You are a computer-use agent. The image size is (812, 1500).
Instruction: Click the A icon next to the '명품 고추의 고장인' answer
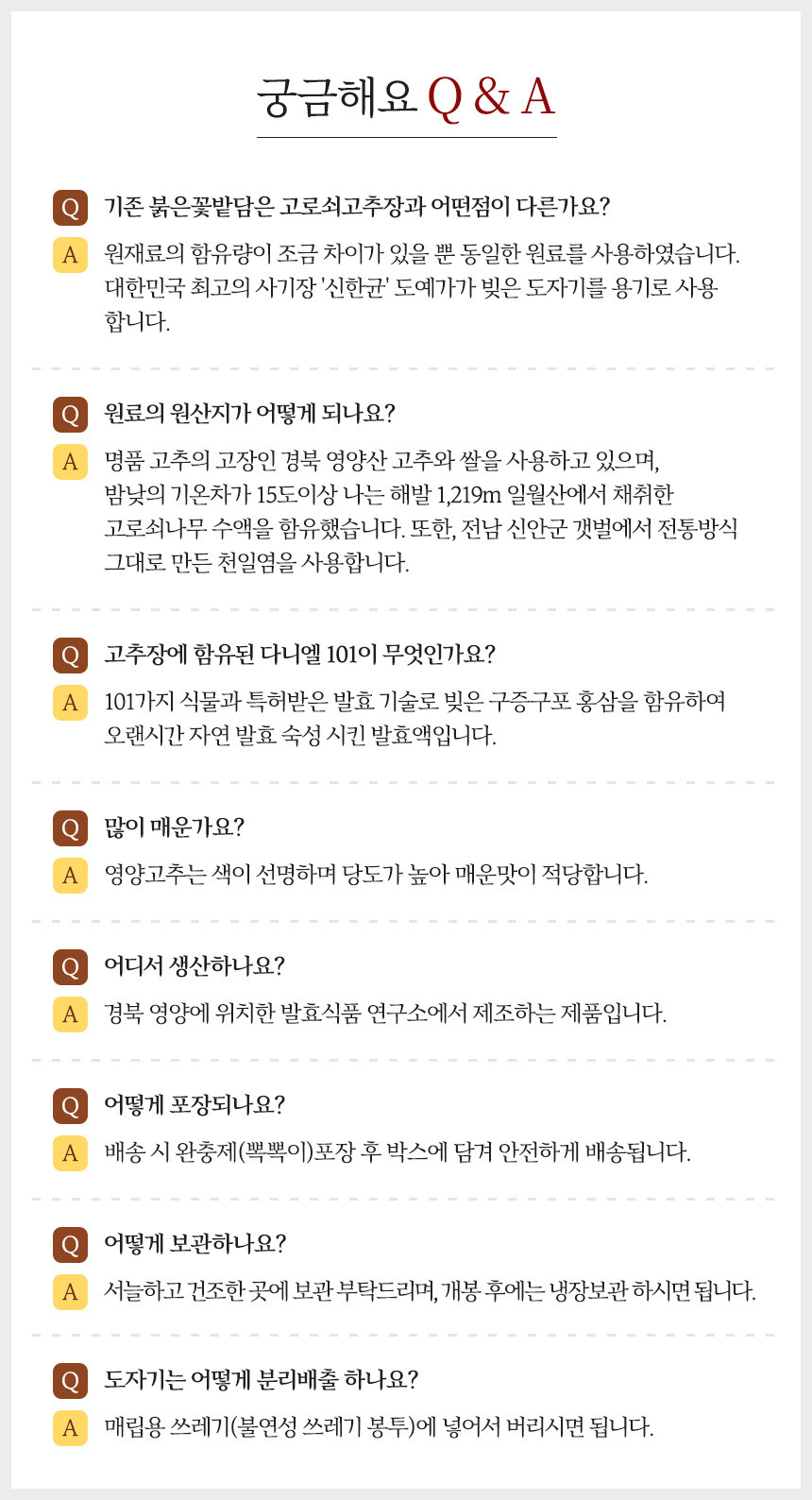coord(70,462)
